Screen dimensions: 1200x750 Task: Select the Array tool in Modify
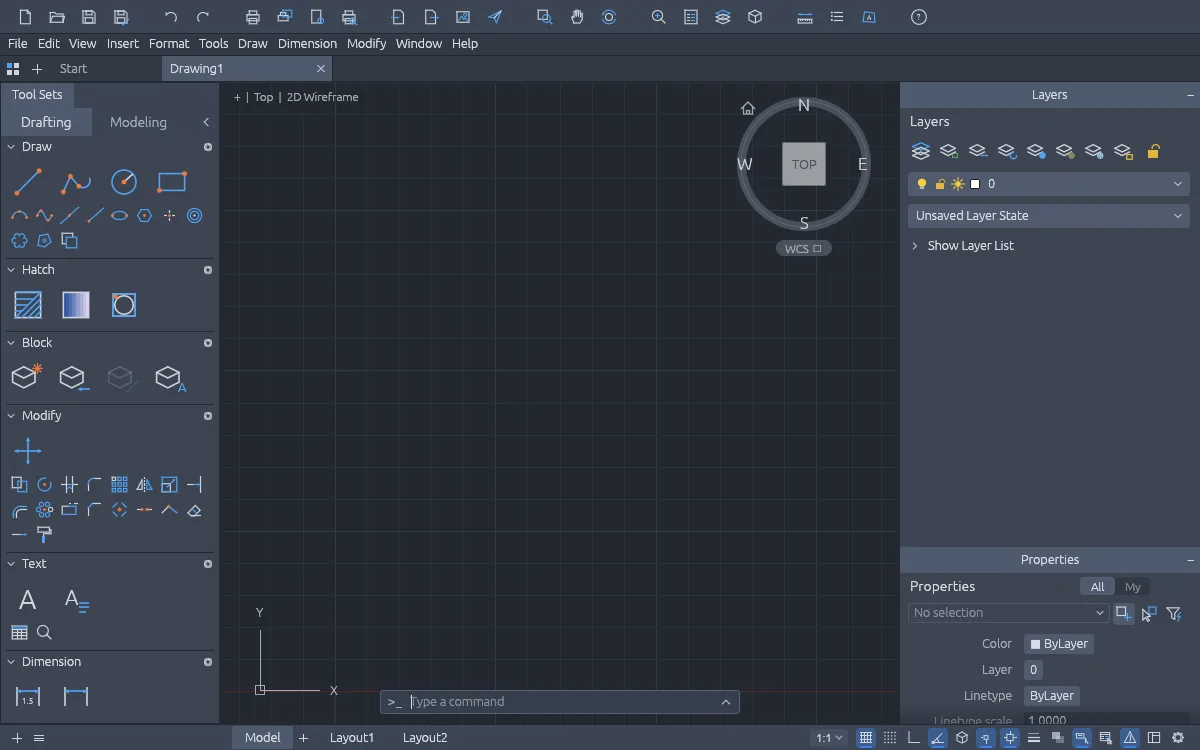(119, 485)
